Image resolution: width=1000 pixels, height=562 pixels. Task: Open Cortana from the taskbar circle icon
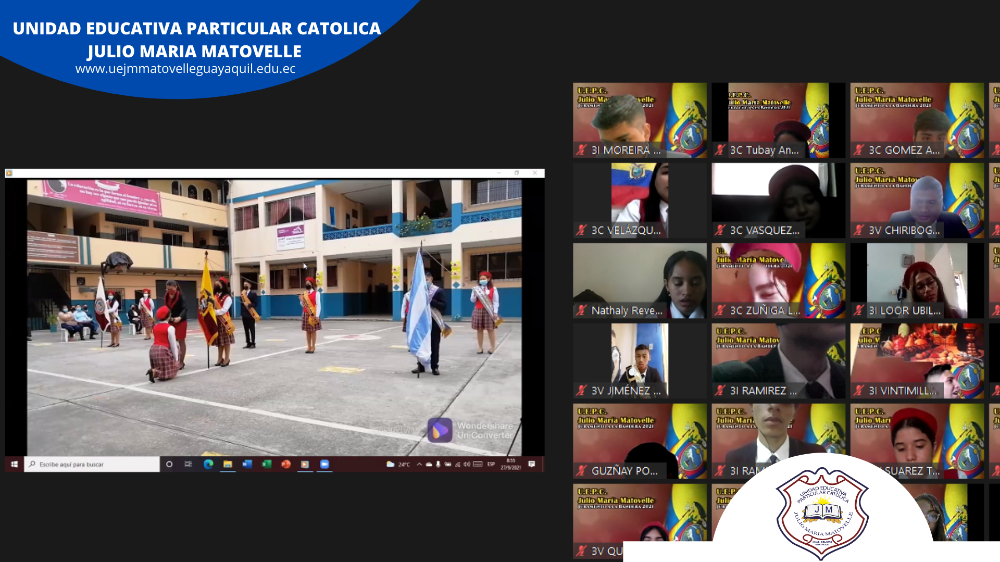[169, 464]
